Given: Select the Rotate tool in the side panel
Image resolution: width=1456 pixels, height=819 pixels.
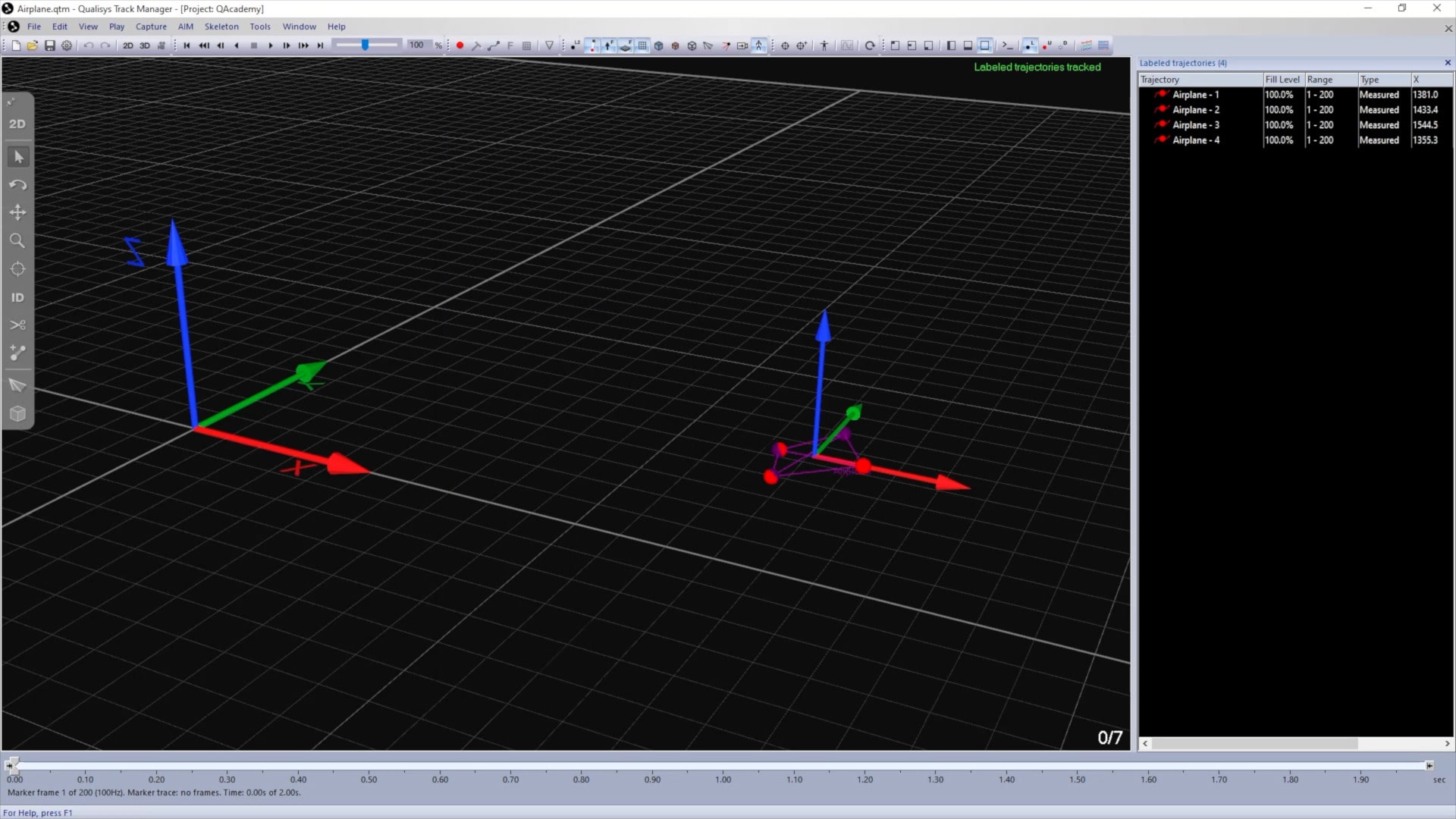Looking at the screenshot, I should [x=17, y=185].
